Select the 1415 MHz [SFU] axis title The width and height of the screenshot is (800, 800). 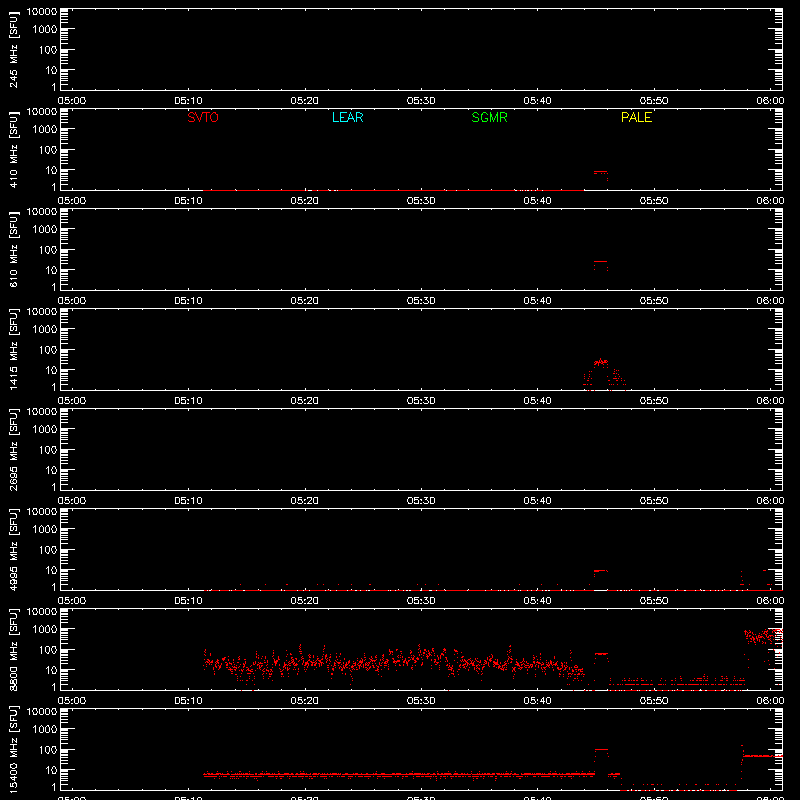pyautogui.click(x=13, y=349)
